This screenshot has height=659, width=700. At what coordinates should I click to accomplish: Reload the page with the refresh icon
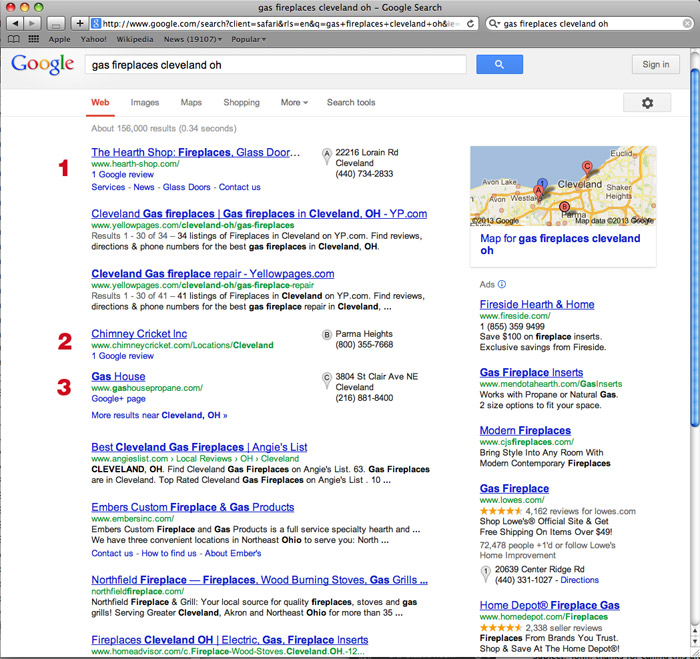[x=470, y=24]
